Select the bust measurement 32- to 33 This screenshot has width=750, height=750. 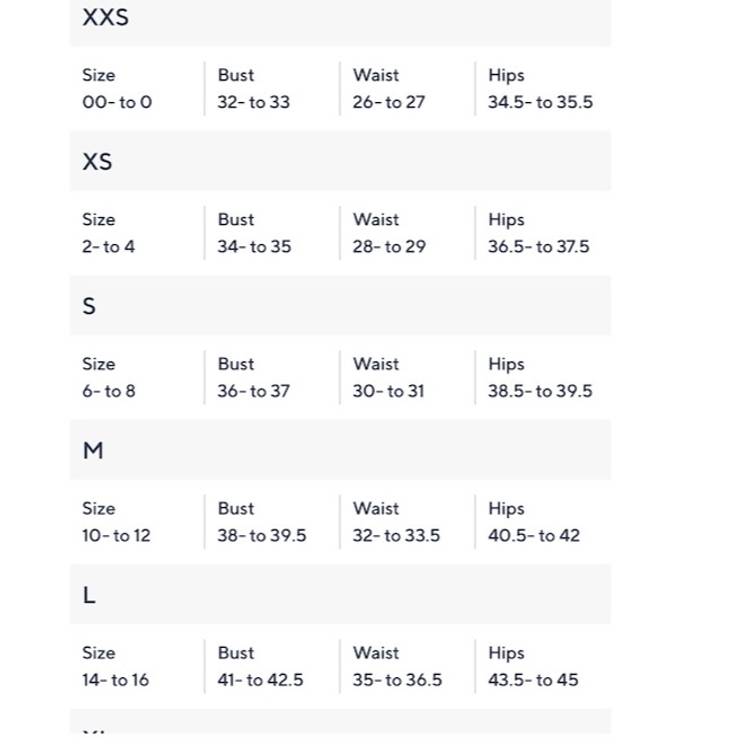254,102
